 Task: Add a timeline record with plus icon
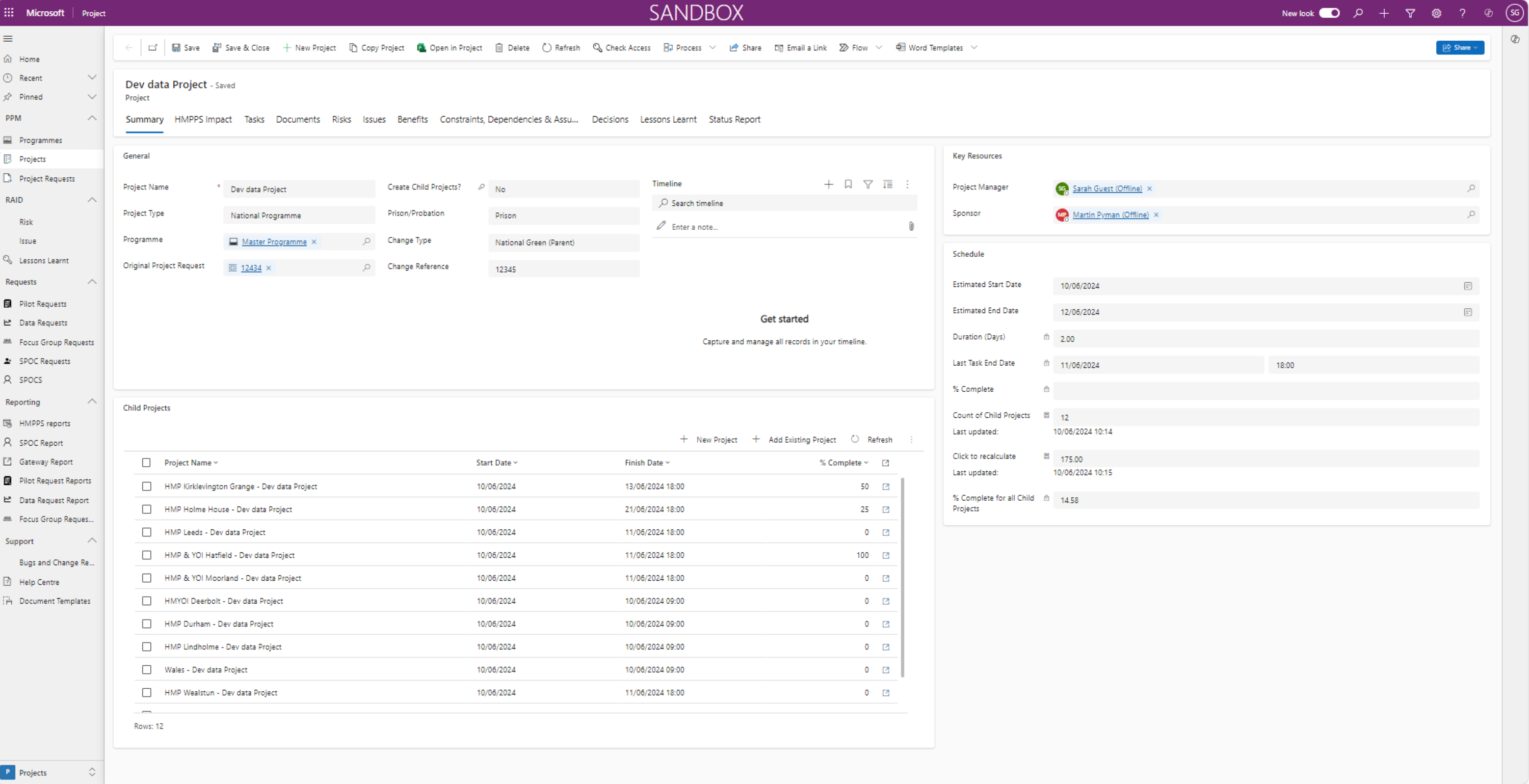(x=829, y=184)
